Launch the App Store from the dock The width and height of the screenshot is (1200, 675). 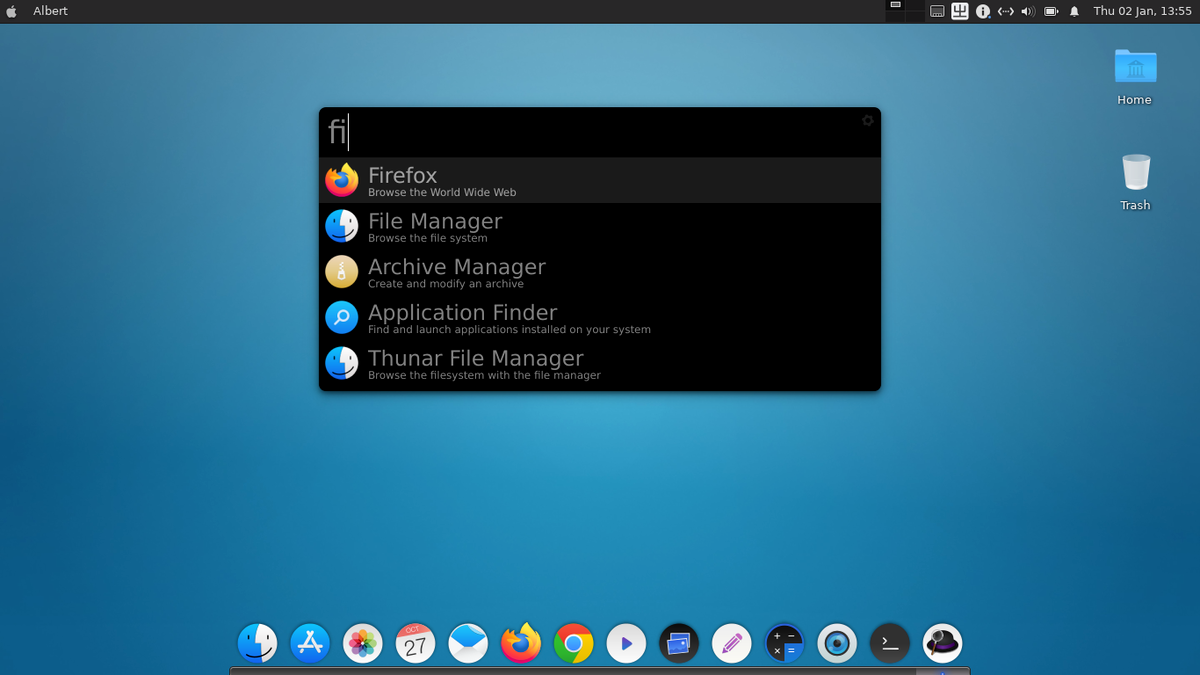310,643
